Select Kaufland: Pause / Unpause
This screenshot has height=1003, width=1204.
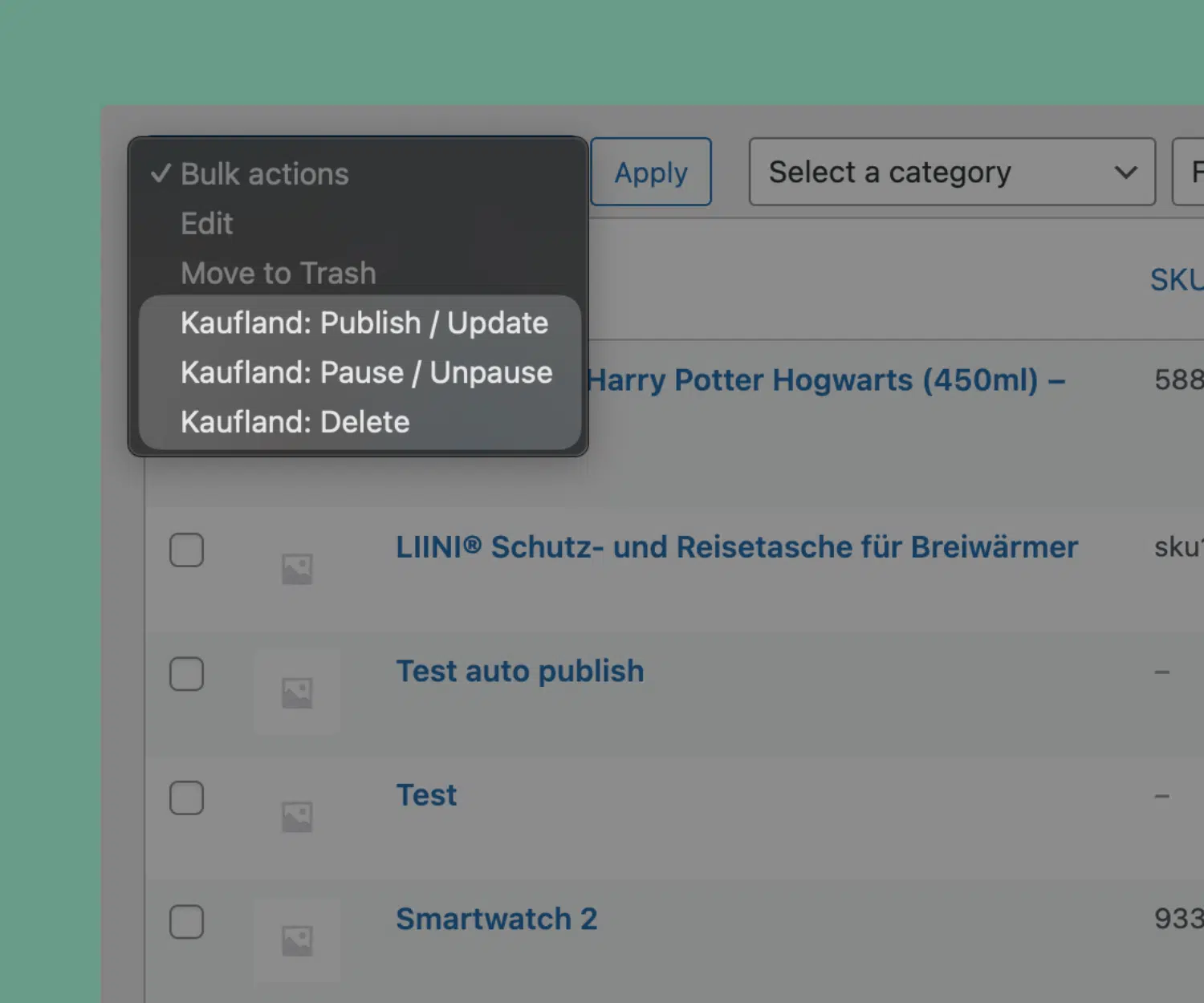tap(358, 373)
